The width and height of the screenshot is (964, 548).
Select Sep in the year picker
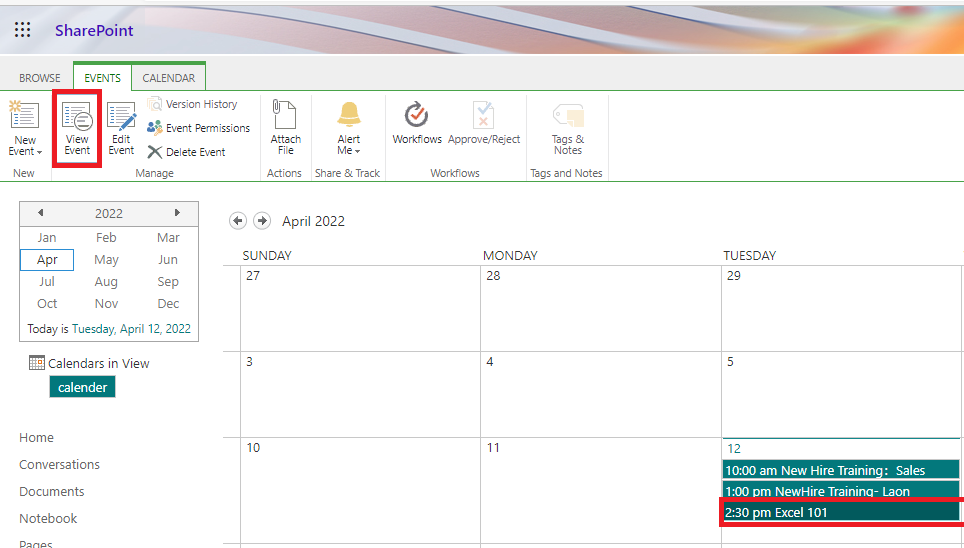(168, 282)
